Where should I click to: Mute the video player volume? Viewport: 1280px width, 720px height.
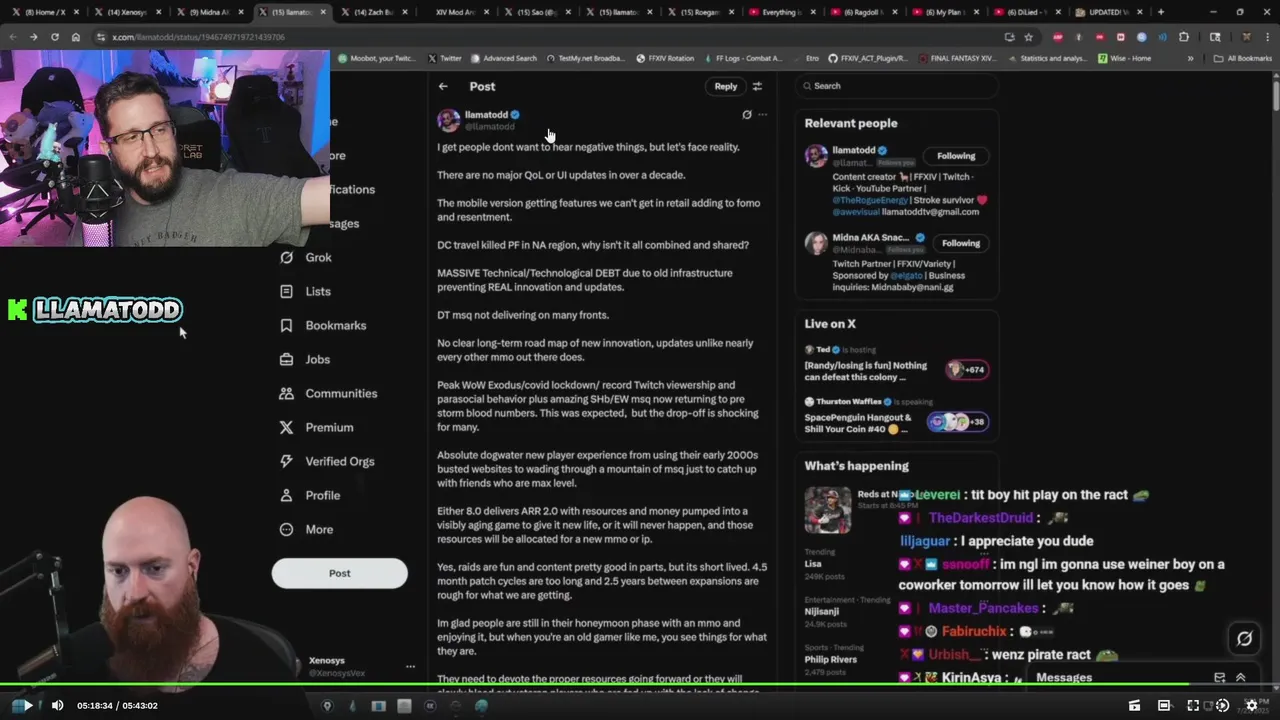coord(57,705)
